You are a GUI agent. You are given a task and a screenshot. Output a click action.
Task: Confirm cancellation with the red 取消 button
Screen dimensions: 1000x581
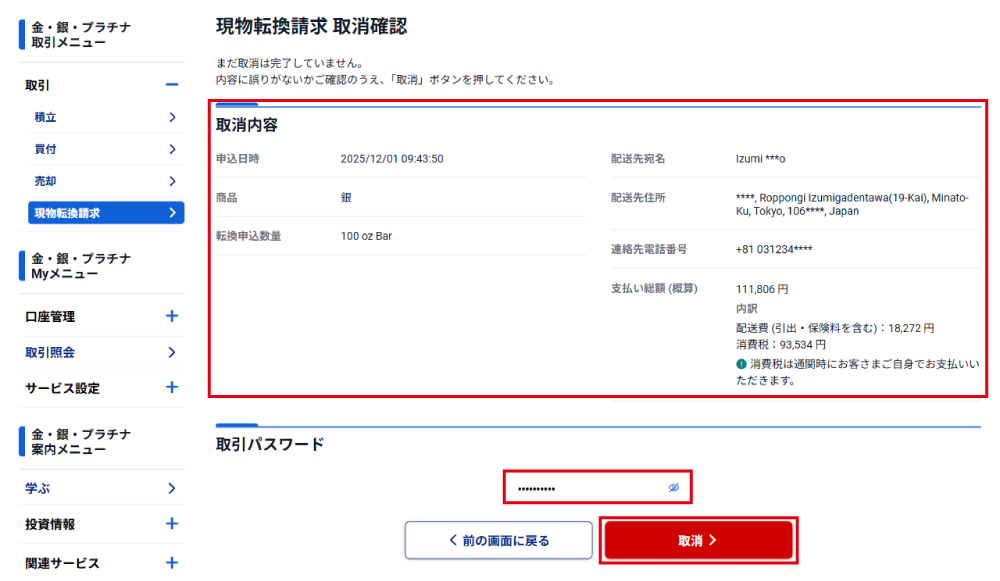(698, 540)
